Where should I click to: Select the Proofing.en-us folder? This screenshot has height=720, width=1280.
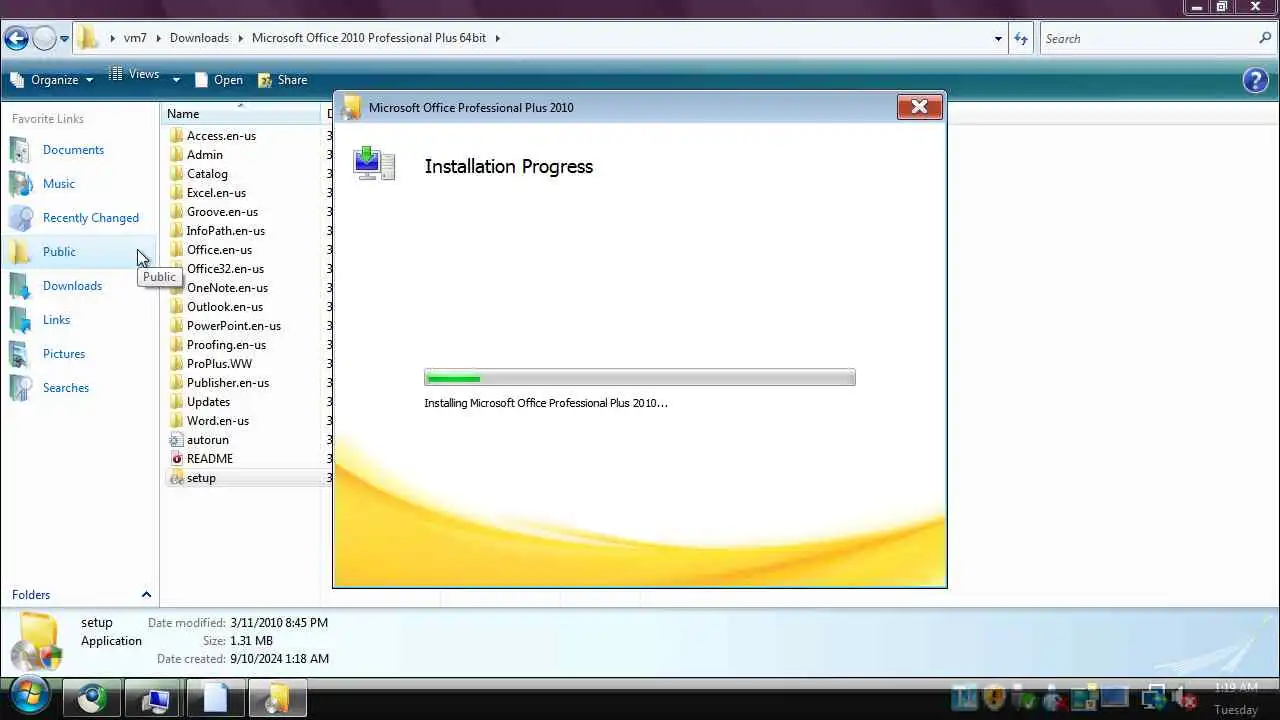click(x=226, y=345)
